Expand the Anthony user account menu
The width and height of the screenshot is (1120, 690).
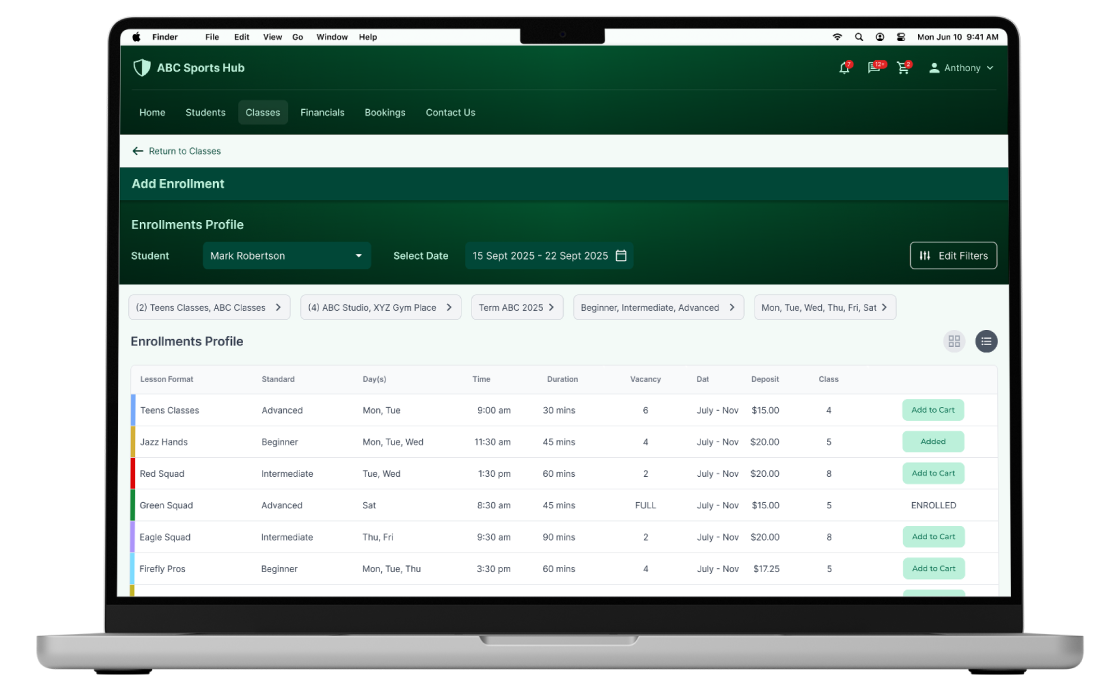(x=961, y=68)
